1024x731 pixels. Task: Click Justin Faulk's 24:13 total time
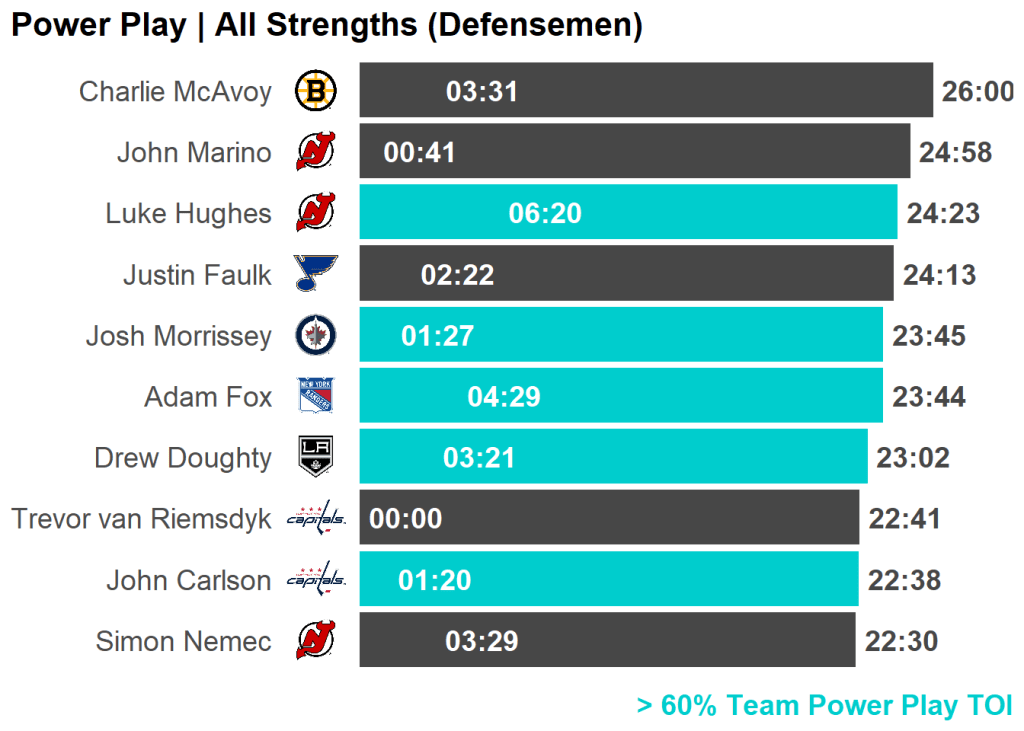939,274
